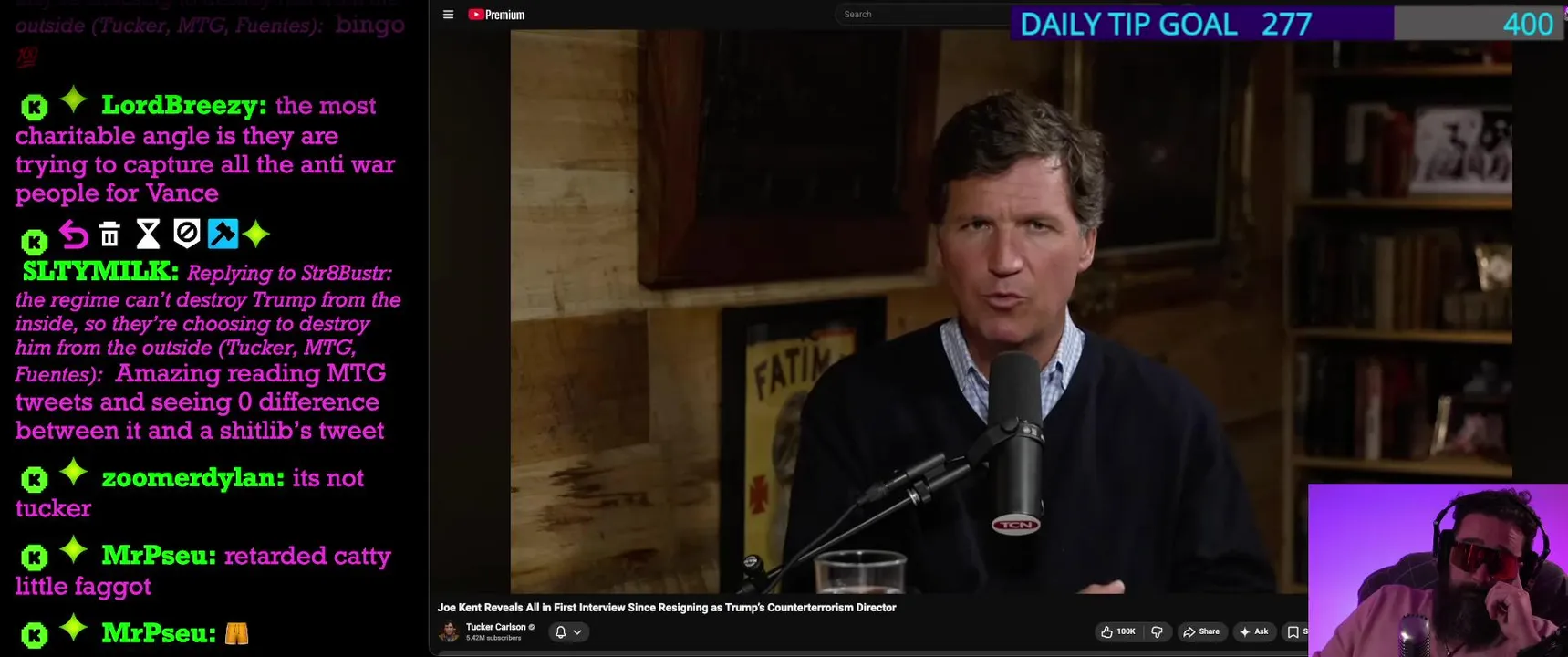Focus the YouTube search field

tap(921, 15)
